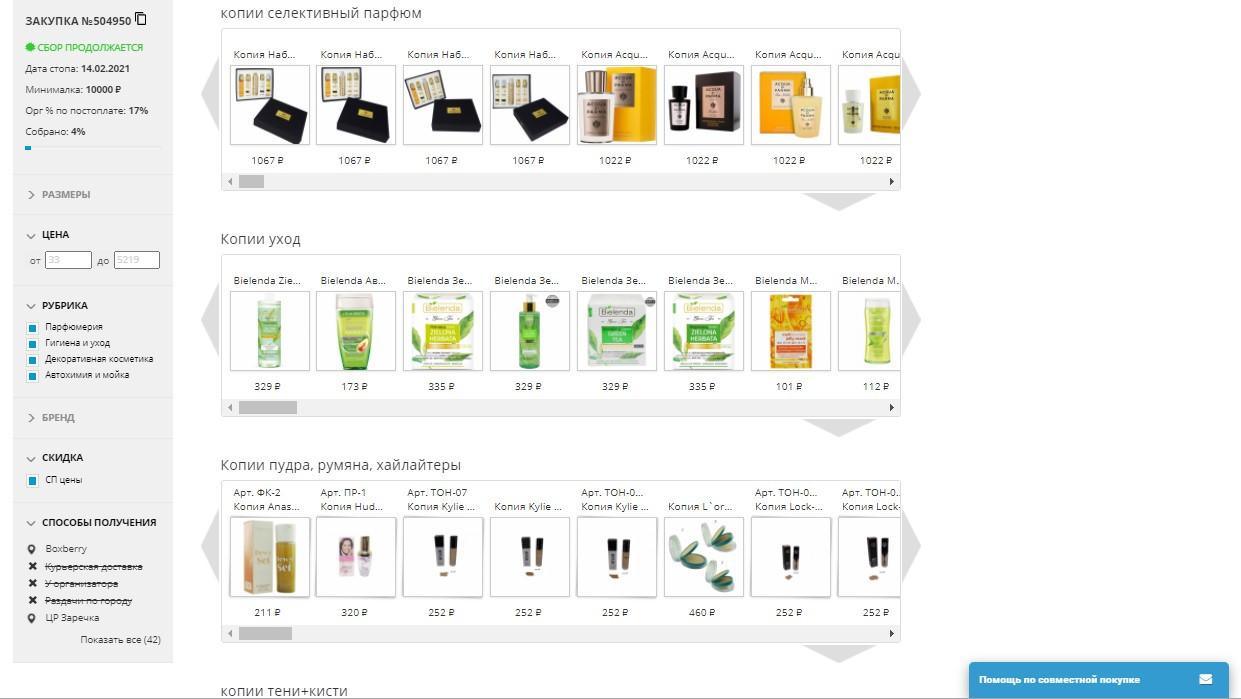Image resolution: width=1241 pixels, height=699 pixels.
Task: Click scrollbar left arrow in Копии уход row
Action: [x=230, y=408]
